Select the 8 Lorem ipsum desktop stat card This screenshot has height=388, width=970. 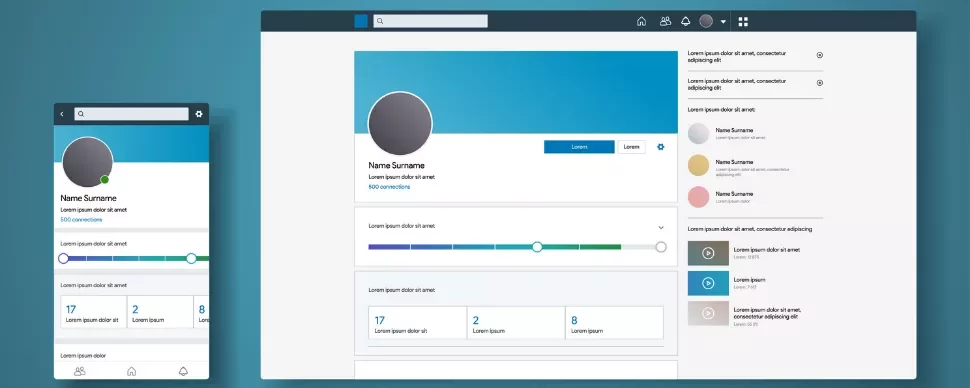pyautogui.click(x=614, y=322)
